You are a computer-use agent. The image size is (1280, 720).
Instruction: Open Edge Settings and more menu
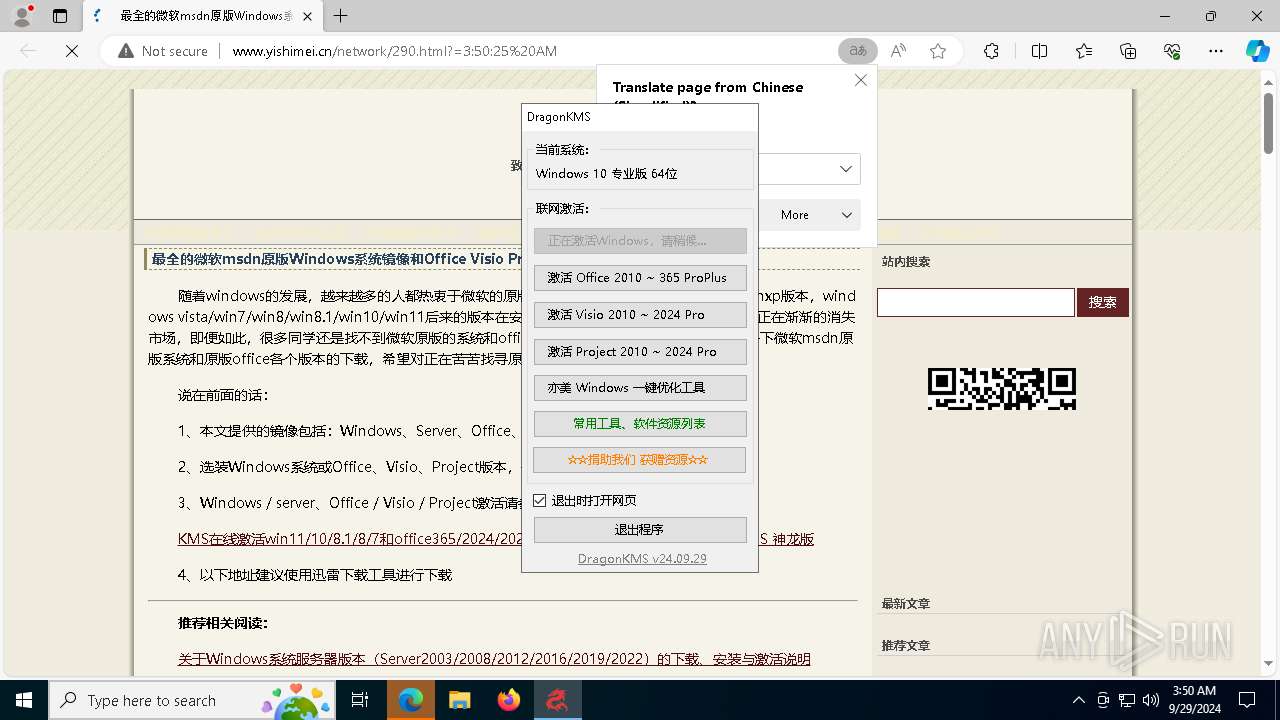(x=1216, y=51)
